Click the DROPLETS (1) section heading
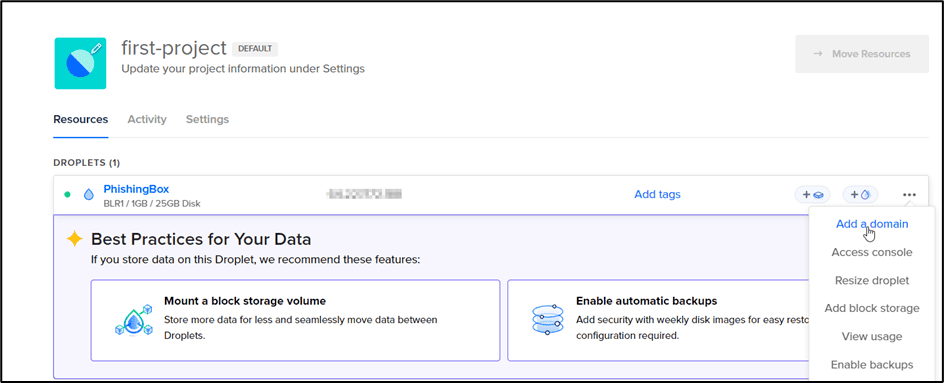This screenshot has width=944, height=383. point(87,163)
